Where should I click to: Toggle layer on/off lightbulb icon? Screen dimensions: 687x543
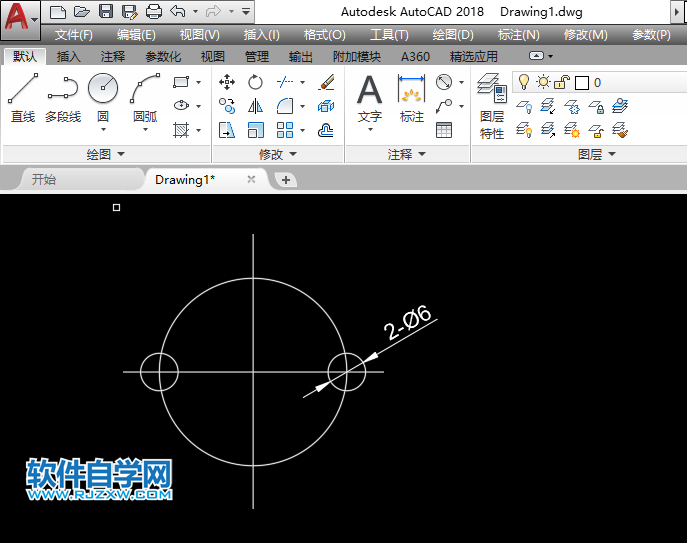click(x=523, y=82)
